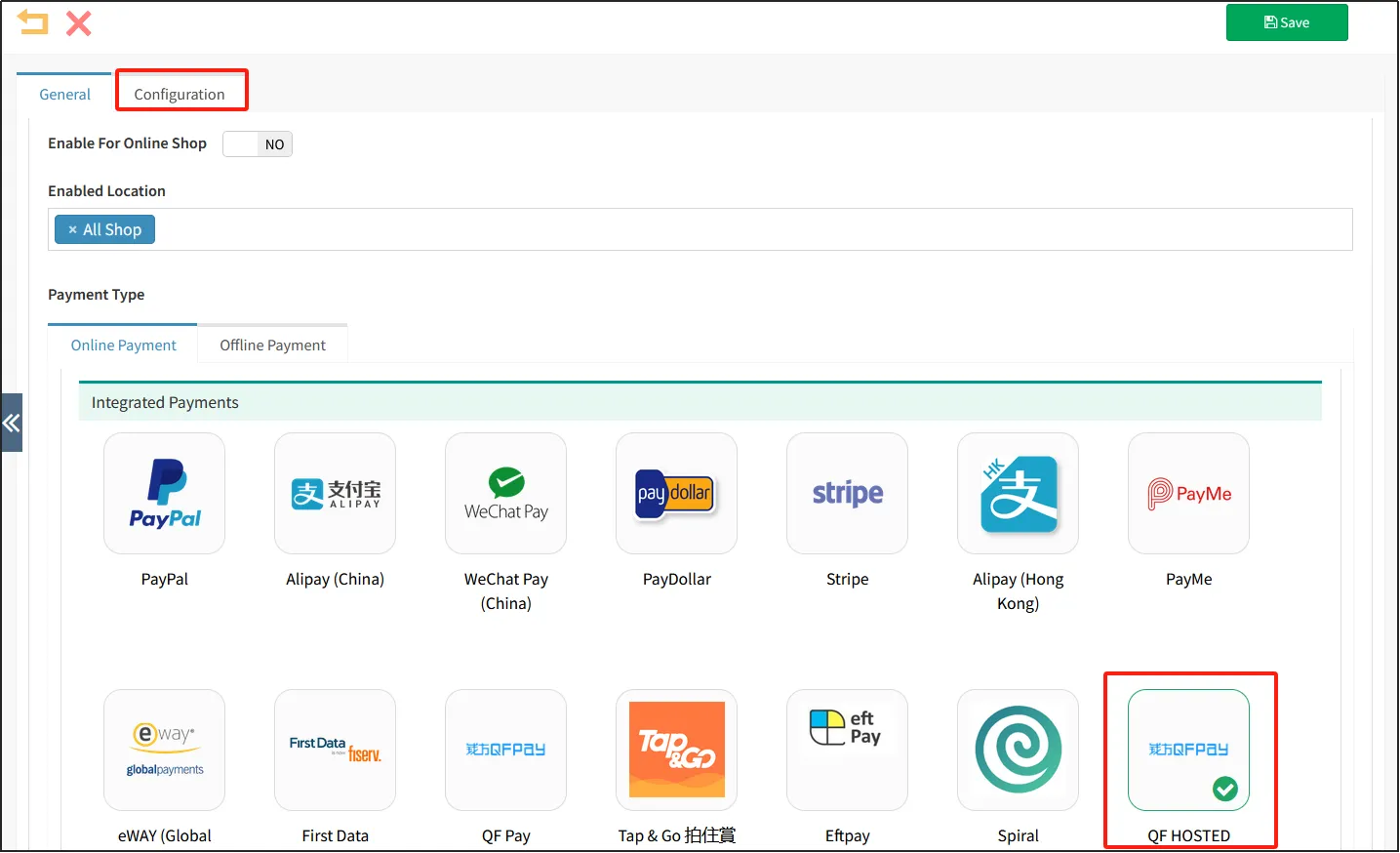Click the Alipay (Hong Kong) label
The height and width of the screenshot is (853, 1400).
1019,591
